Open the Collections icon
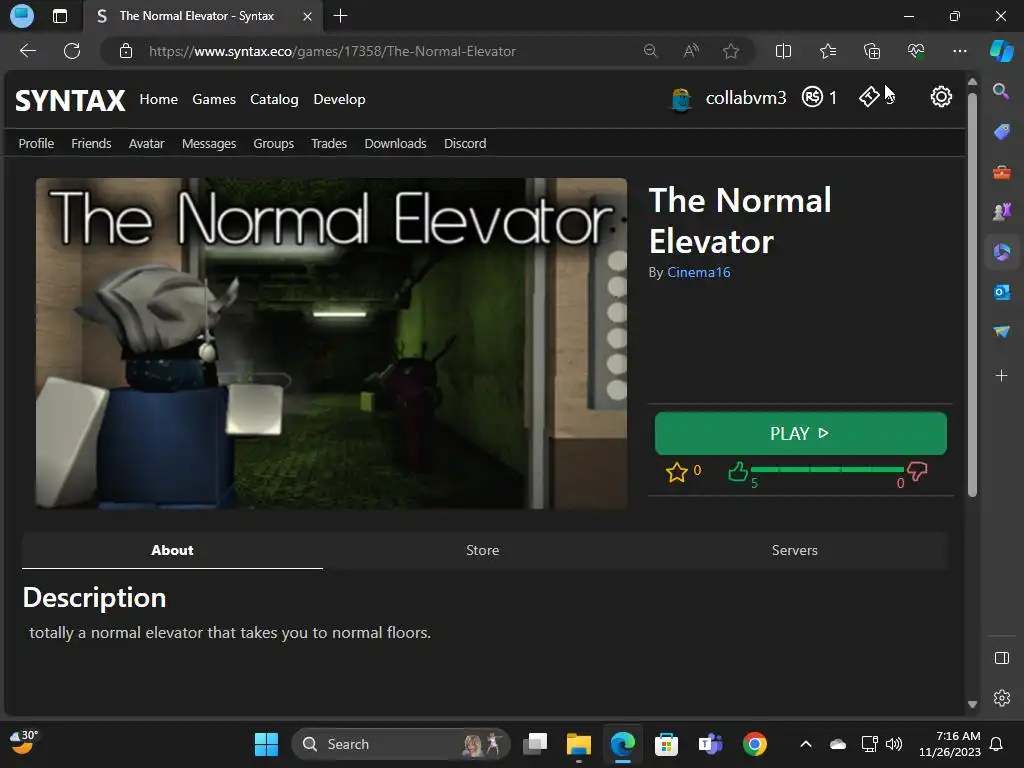The width and height of the screenshot is (1024, 768). click(872, 51)
